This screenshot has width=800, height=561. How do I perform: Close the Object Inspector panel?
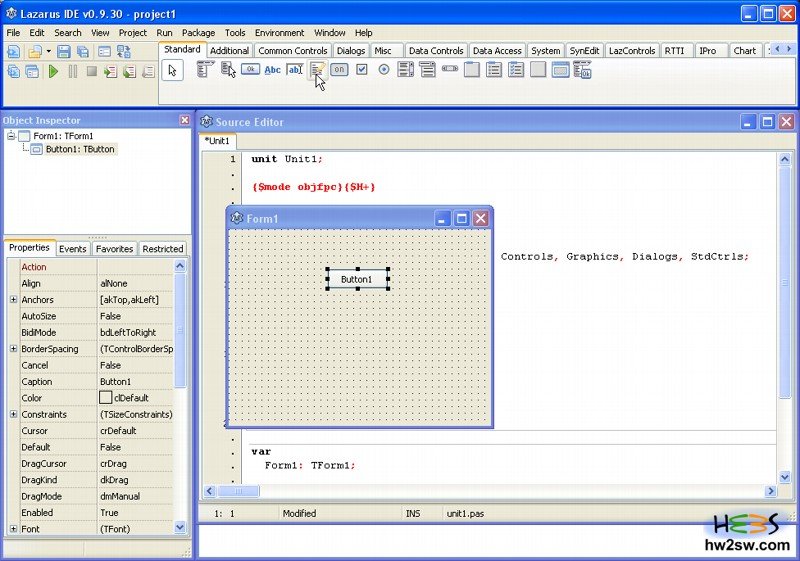(185, 120)
